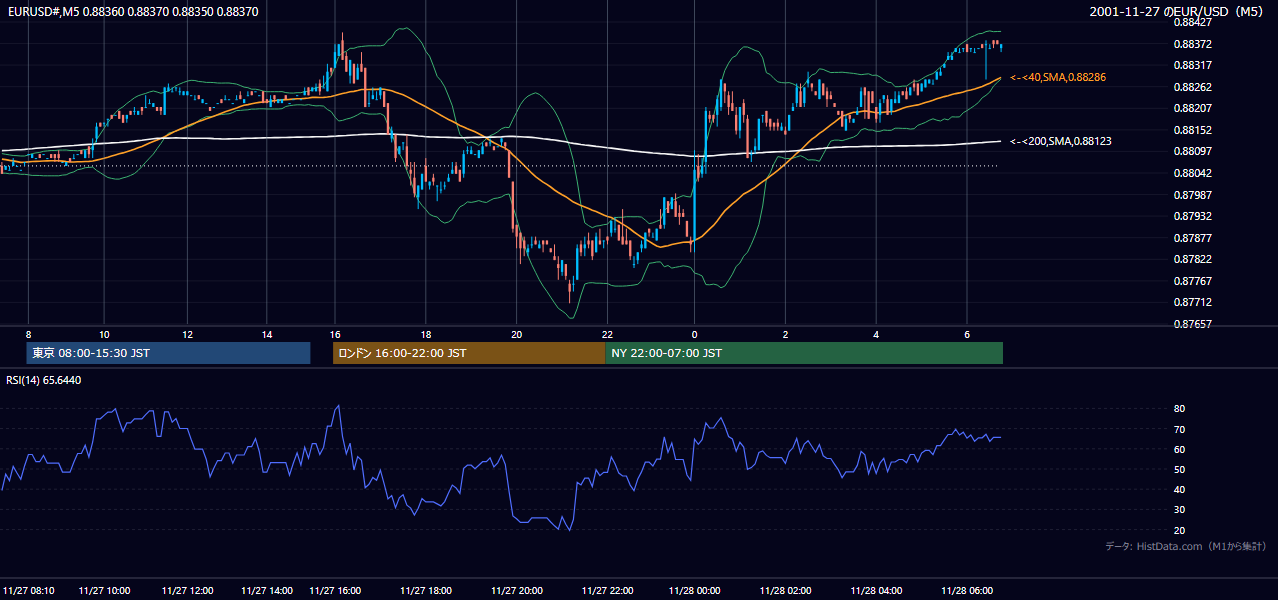1278x600 pixels.
Task: Click the RSI(14) 65.6440 indicator label
Action: pos(44,380)
